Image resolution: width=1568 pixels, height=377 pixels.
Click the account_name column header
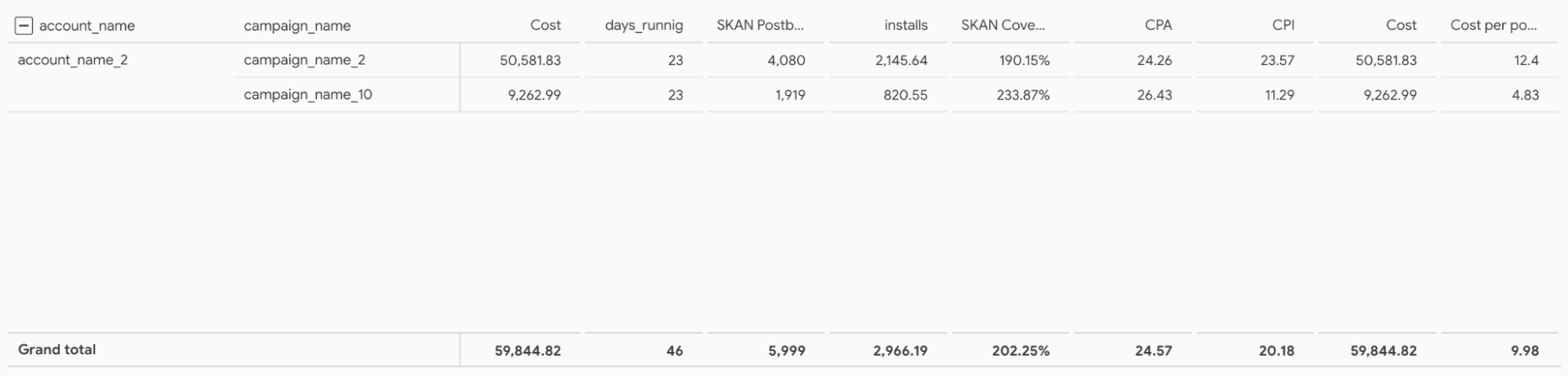point(87,26)
